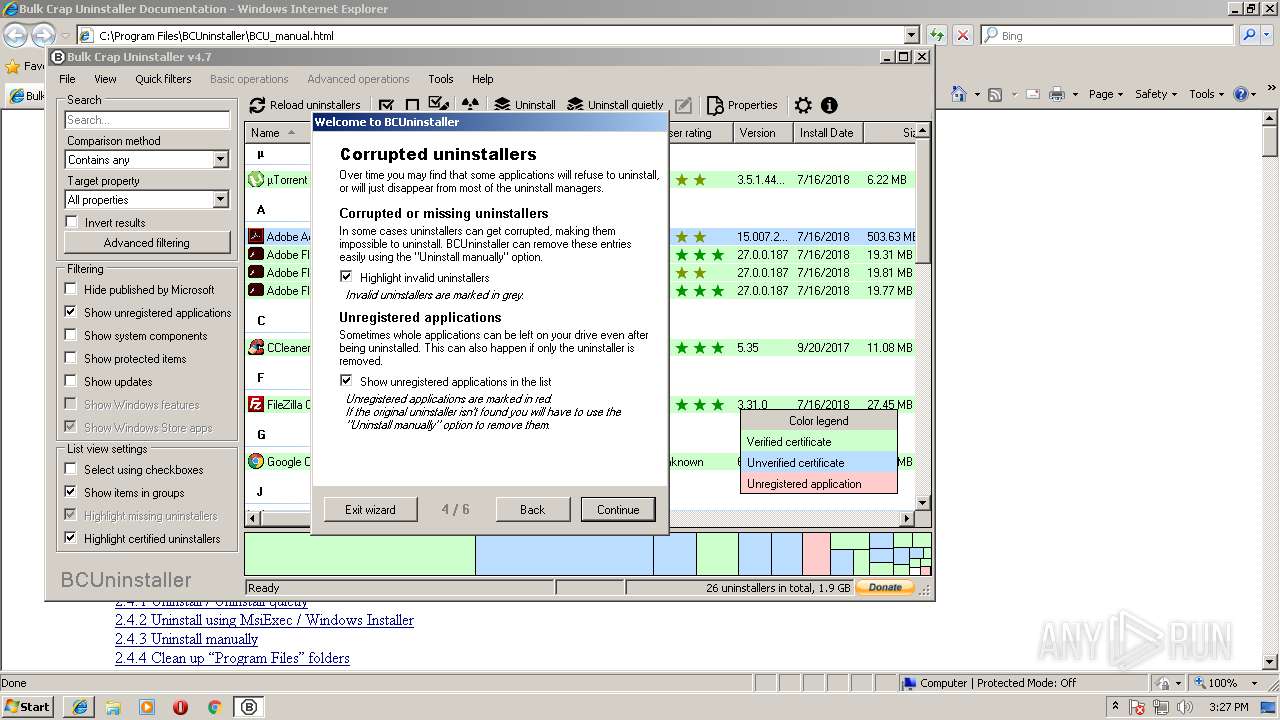Click the Reload uninstallers toolbar button

pos(305,105)
